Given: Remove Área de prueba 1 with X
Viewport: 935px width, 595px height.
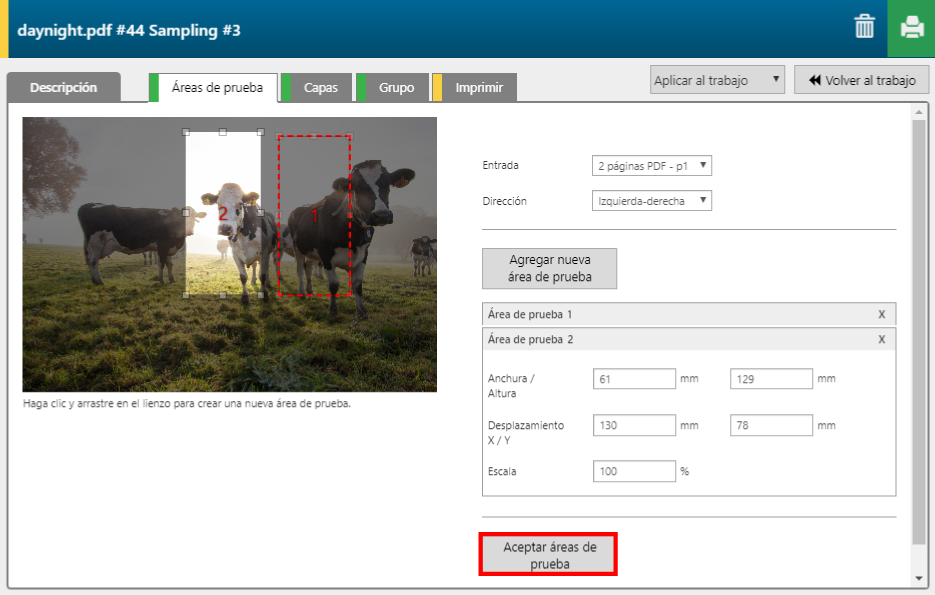Looking at the screenshot, I should pyautogui.click(x=881, y=314).
